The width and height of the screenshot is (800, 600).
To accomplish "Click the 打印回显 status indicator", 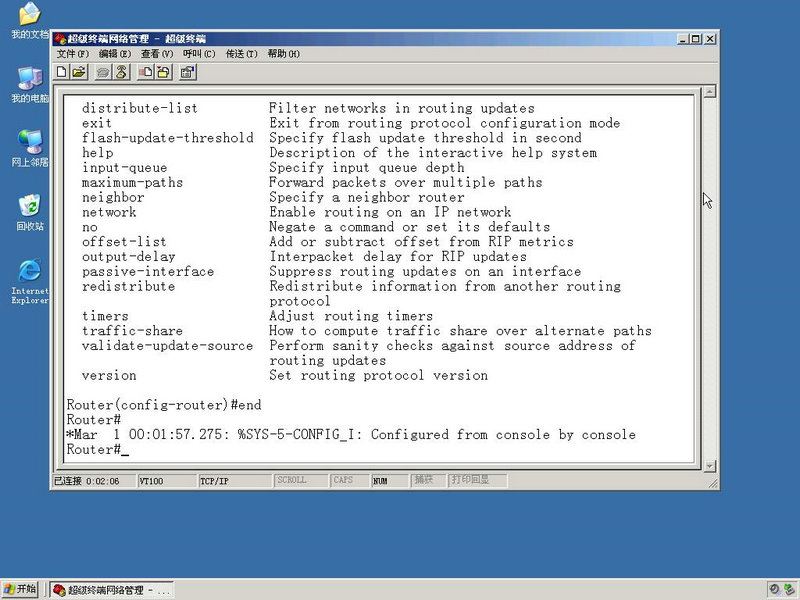I will tap(477, 480).
